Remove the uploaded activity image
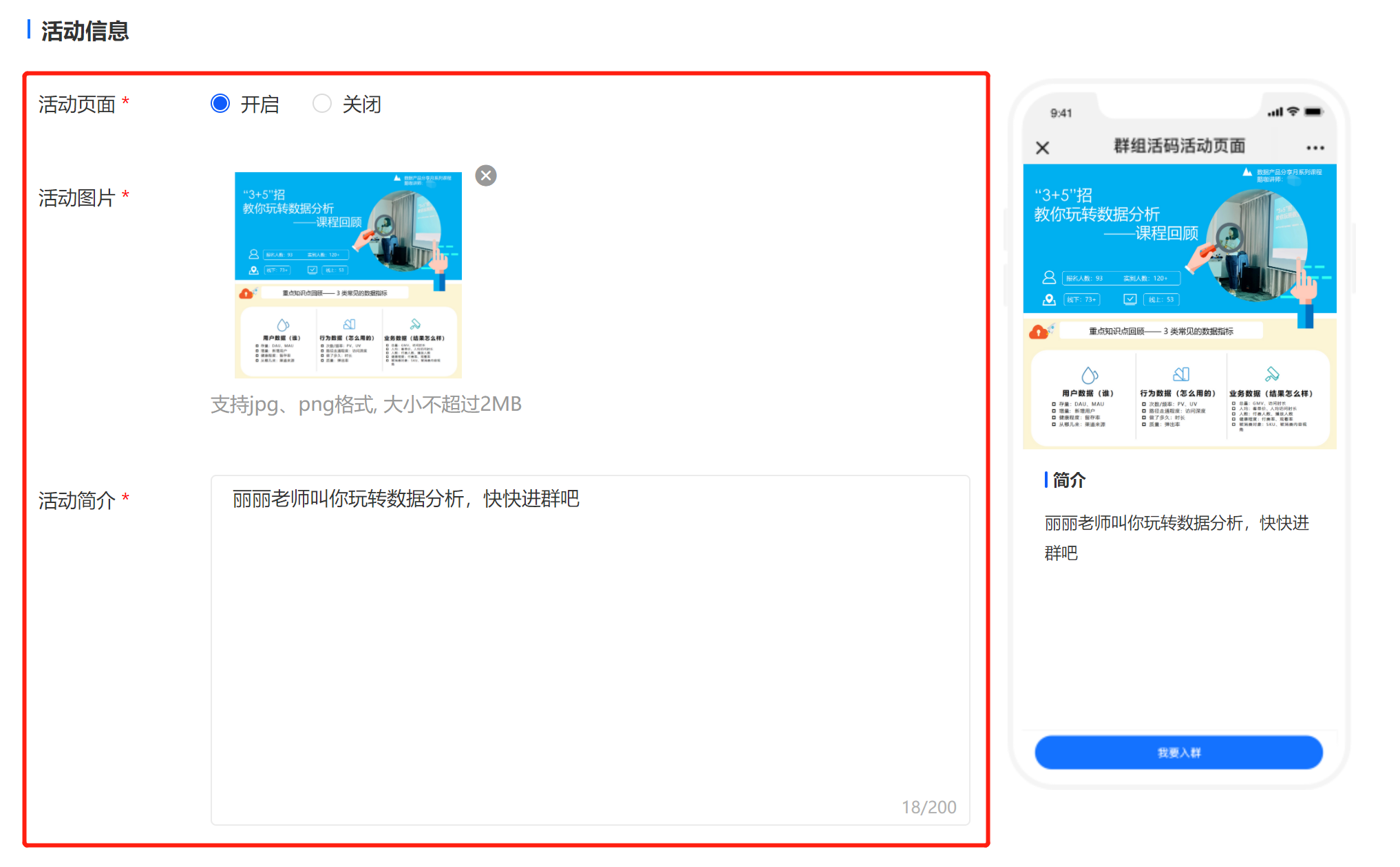Image resolution: width=1400 pixels, height=867 pixels. click(486, 175)
